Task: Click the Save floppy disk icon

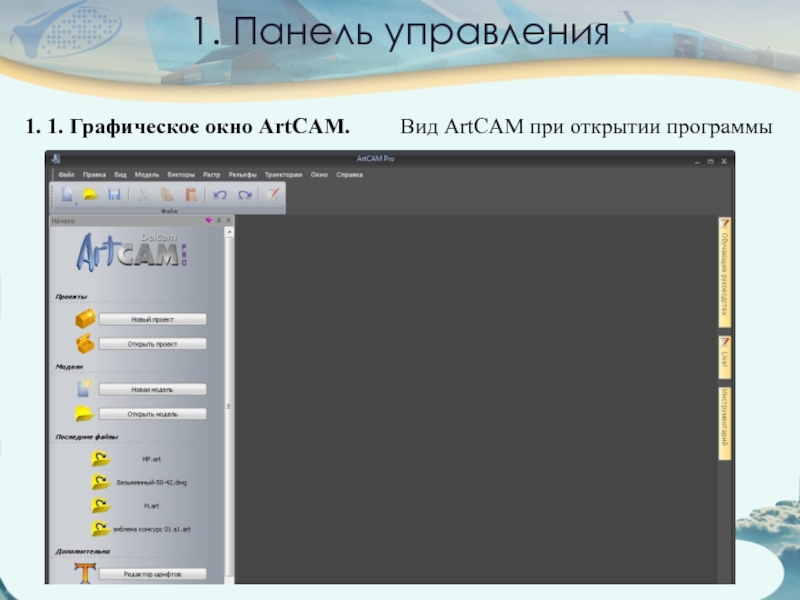Action: 114,195
